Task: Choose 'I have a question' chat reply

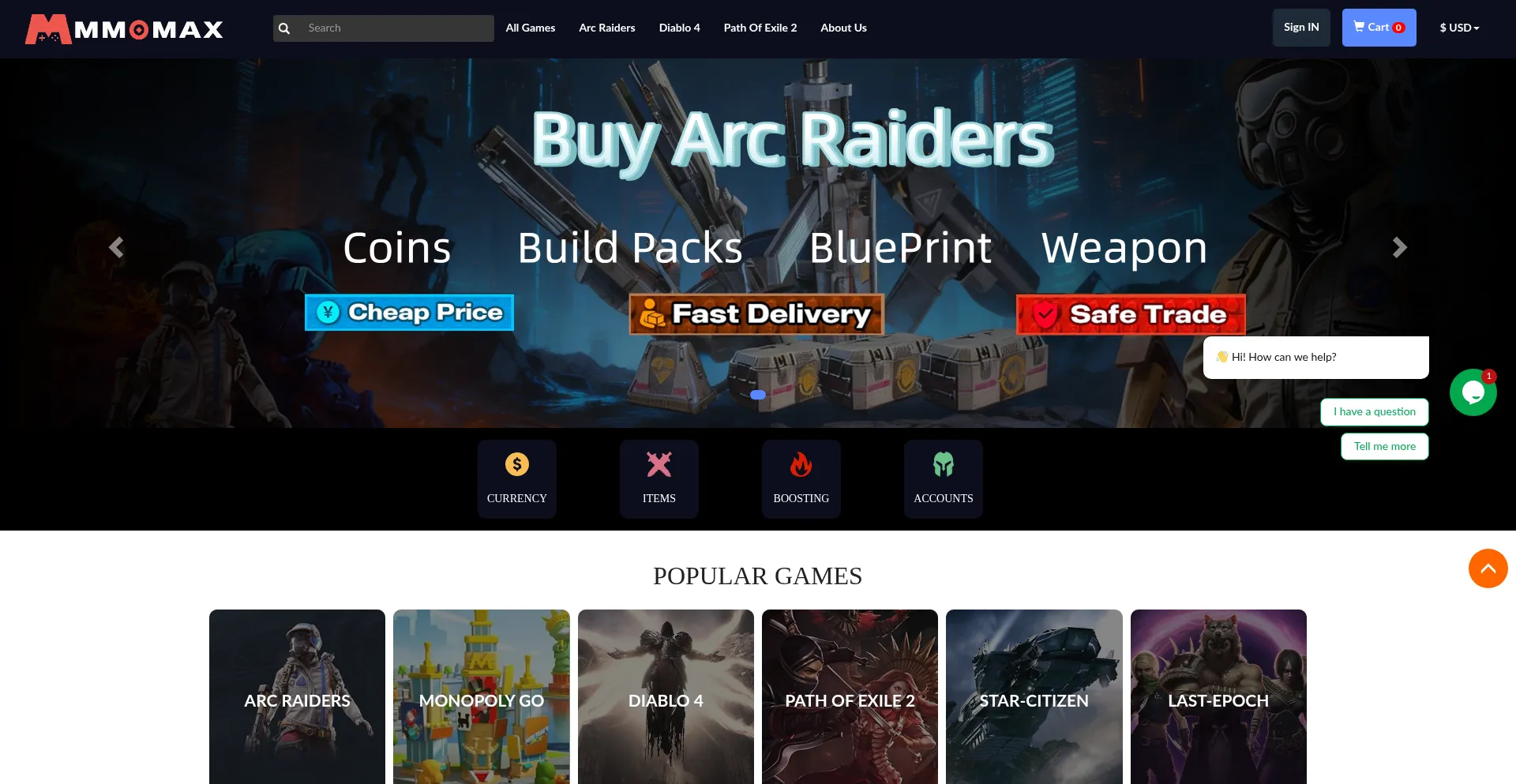Action: (1375, 411)
